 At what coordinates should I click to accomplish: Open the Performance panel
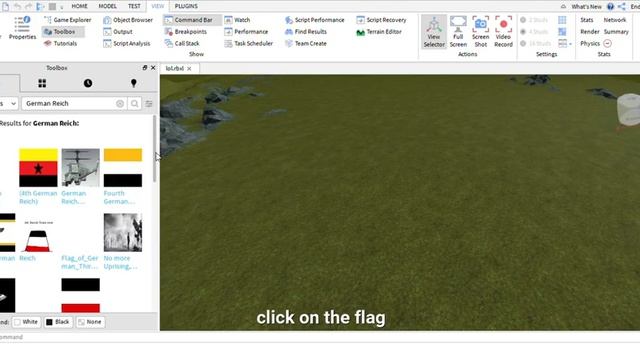click(x=246, y=31)
